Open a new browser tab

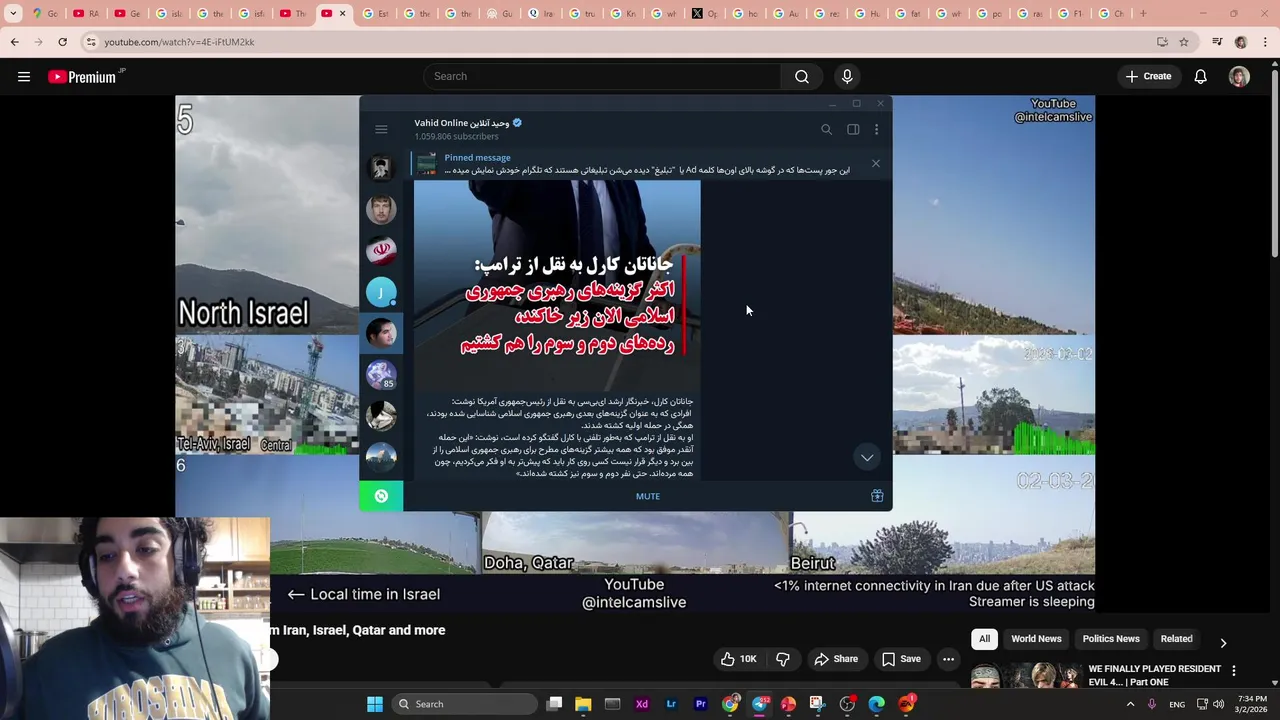click(x=1143, y=14)
